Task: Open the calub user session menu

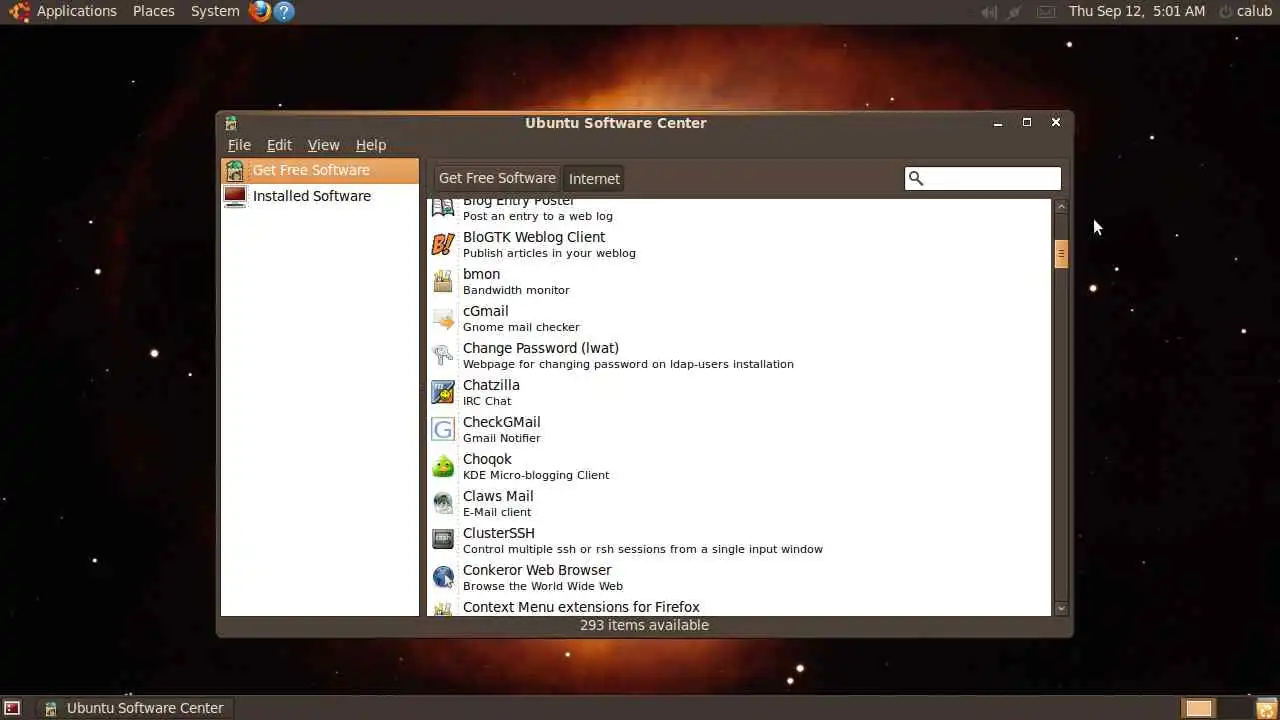Action: pyautogui.click(x=1245, y=11)
